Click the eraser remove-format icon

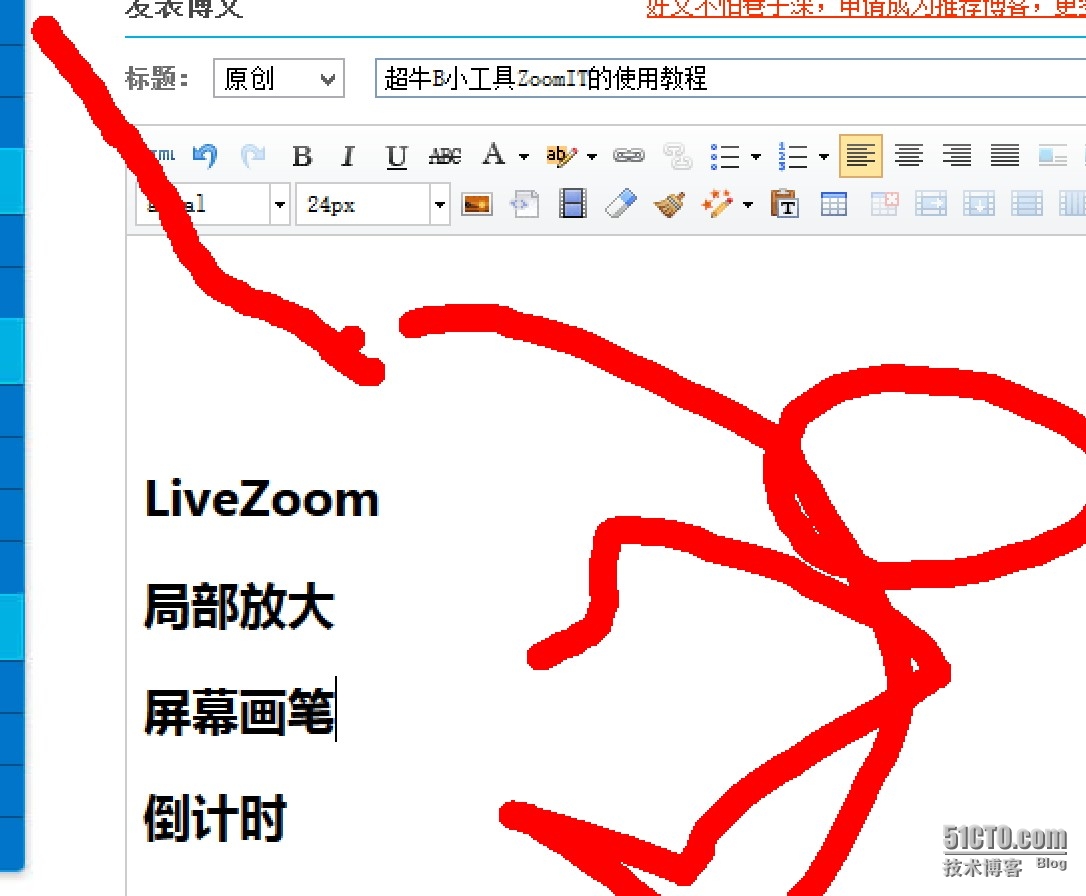[x=621, y=204]
